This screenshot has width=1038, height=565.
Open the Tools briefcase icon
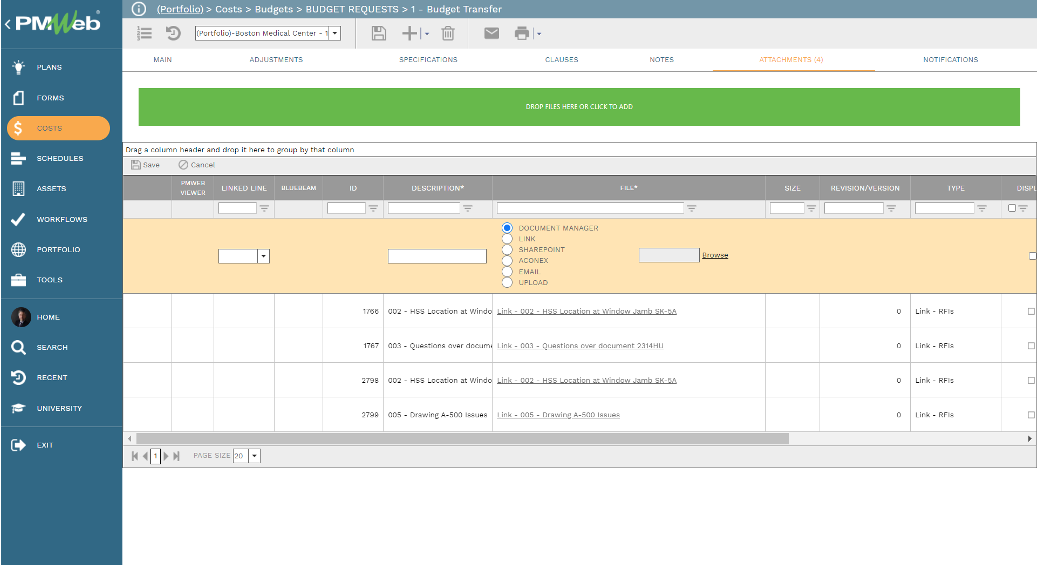point(19,280)
